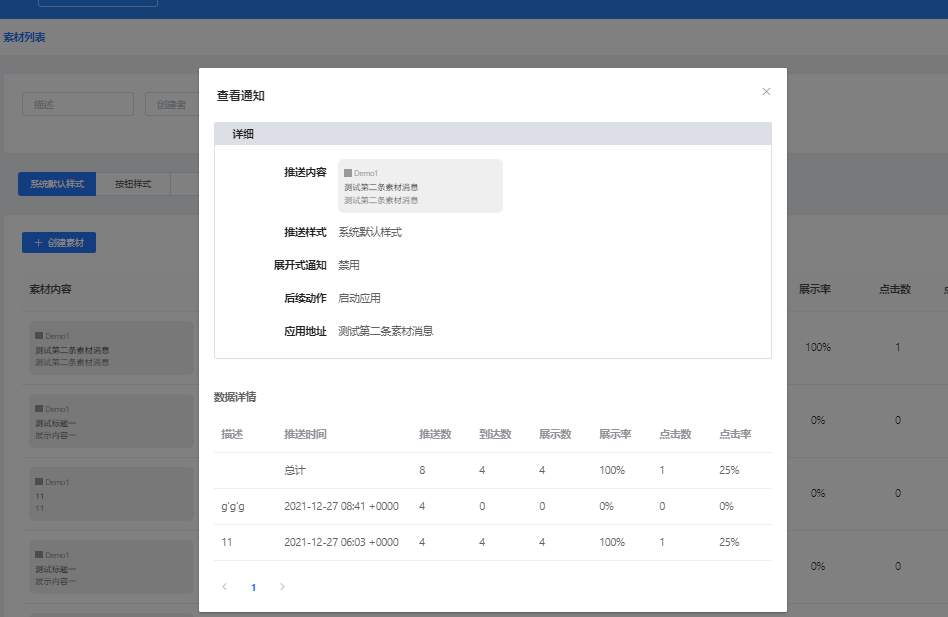The image size is (948, 617).
Task: Click the 点击率 column header
Action: pos(735,434)
